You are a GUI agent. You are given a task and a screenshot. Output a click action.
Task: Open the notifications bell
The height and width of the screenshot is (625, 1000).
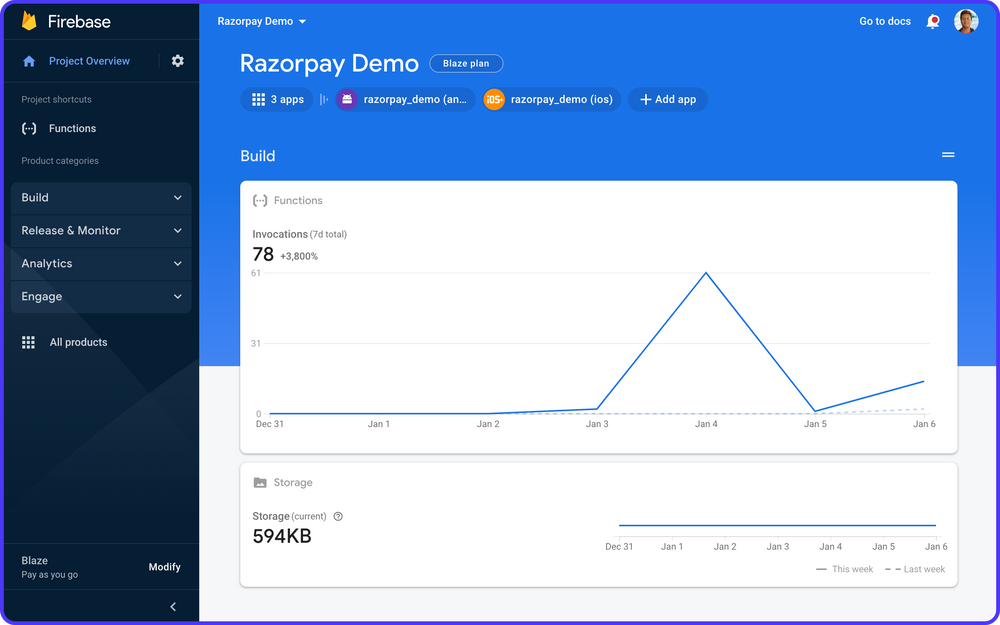pos(932,20)
